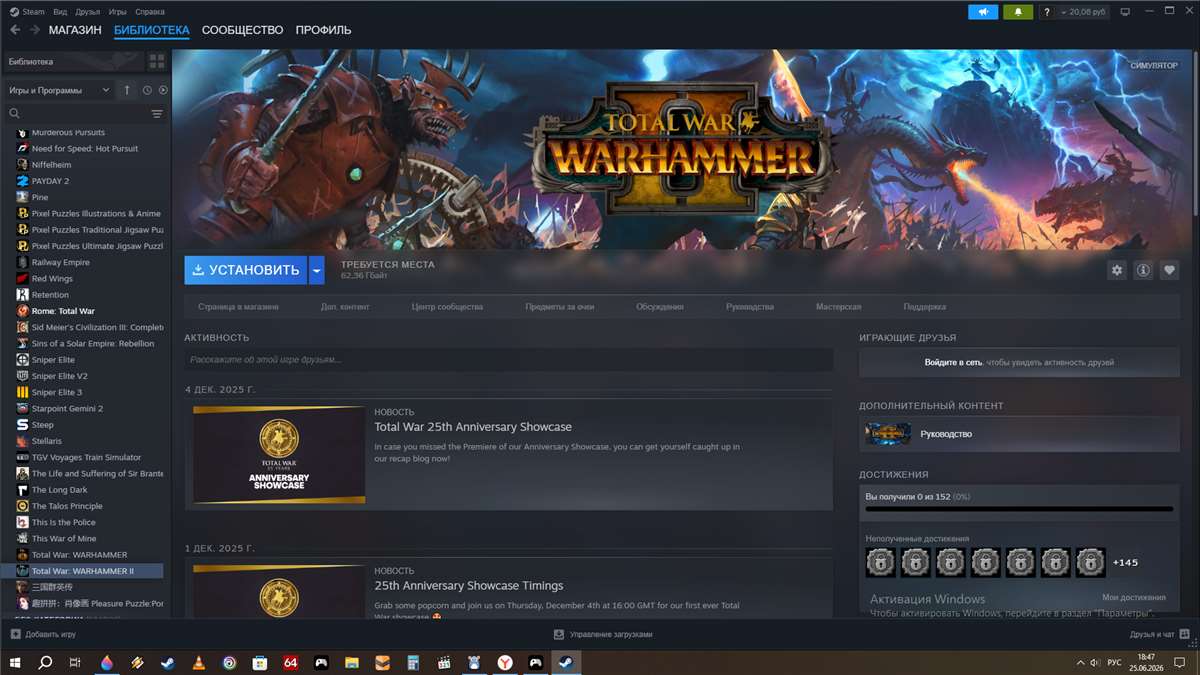Open Страница в магазине link
This screenshot has width=1200, height=675.
coord(238,307)
